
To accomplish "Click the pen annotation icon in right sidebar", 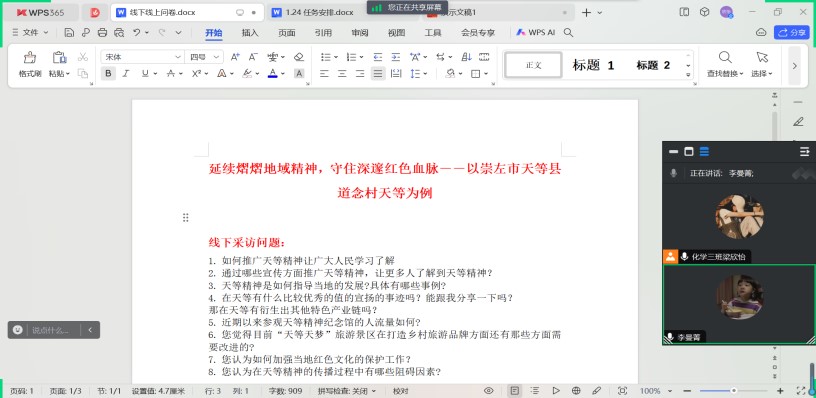I will click(798, 122).
